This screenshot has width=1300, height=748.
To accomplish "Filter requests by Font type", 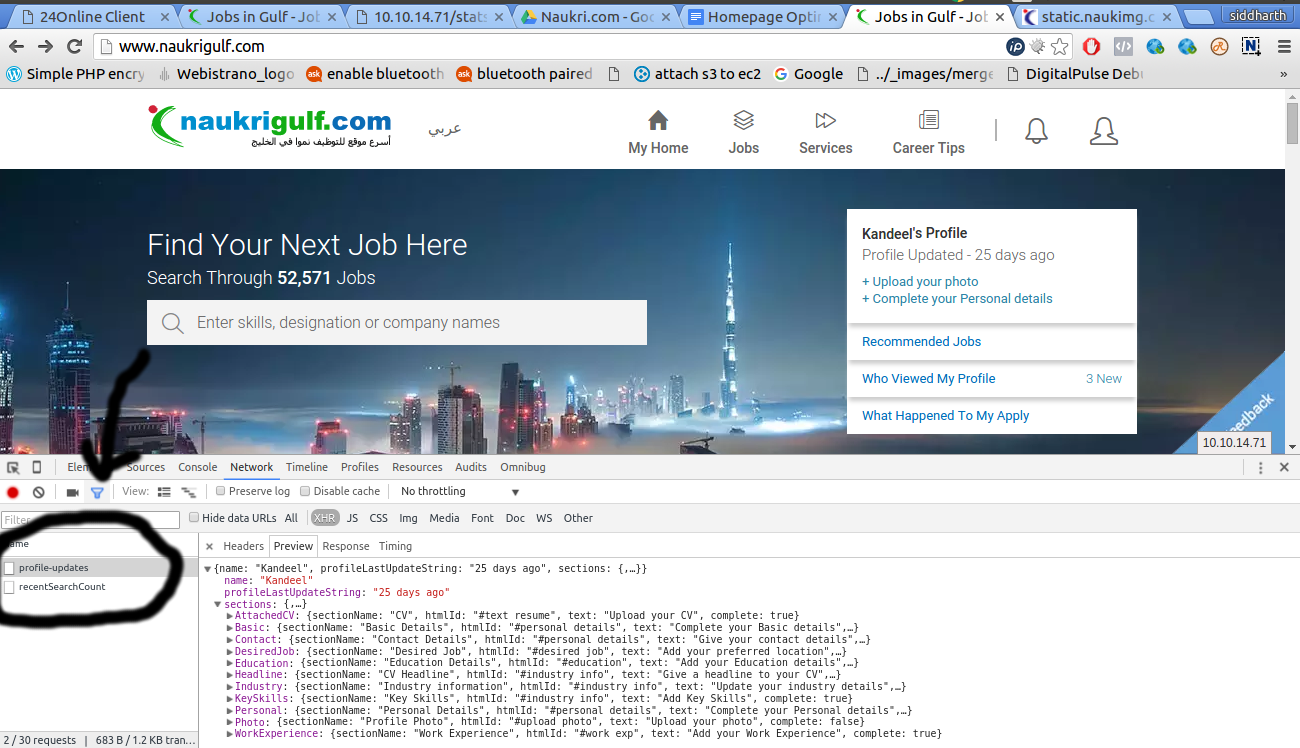I will click(x=482, y=518).
